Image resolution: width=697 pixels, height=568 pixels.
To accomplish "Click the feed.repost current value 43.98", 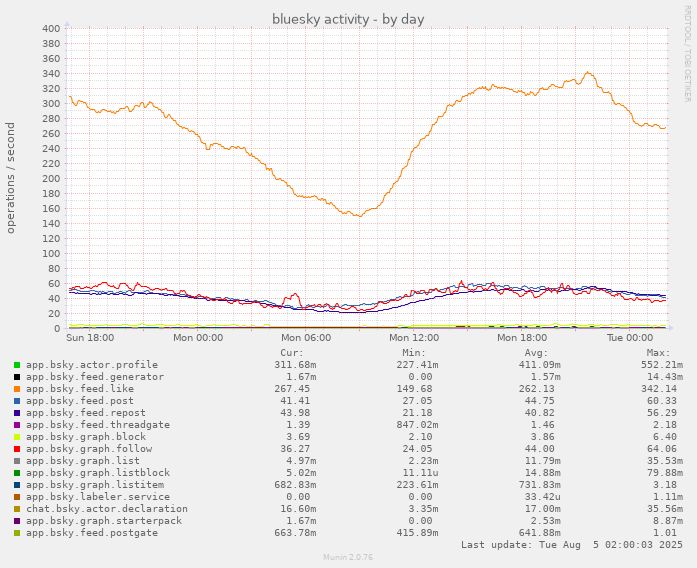I will coord(295,413).
